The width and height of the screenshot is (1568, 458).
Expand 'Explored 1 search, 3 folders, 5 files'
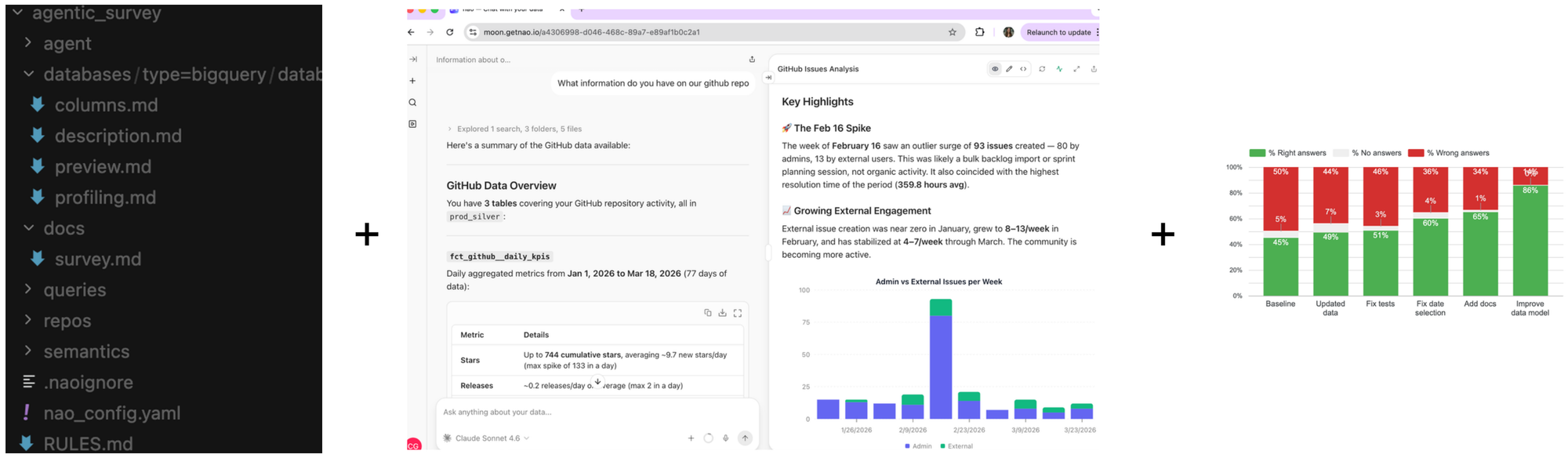click(x=514, y=129)
